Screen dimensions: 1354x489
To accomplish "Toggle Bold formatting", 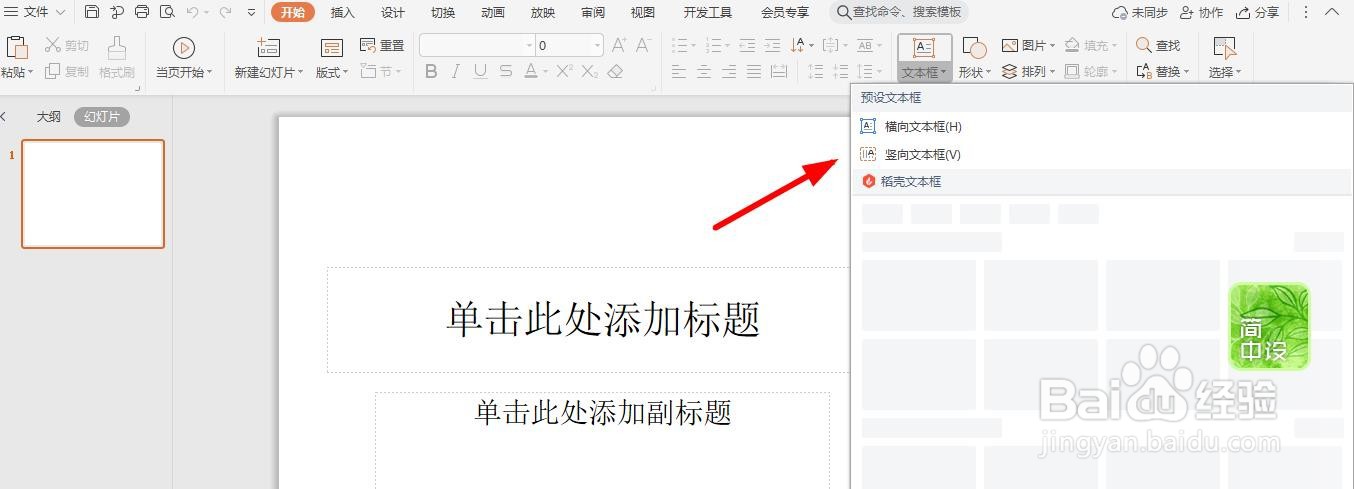I will click(x=431, y=71).
